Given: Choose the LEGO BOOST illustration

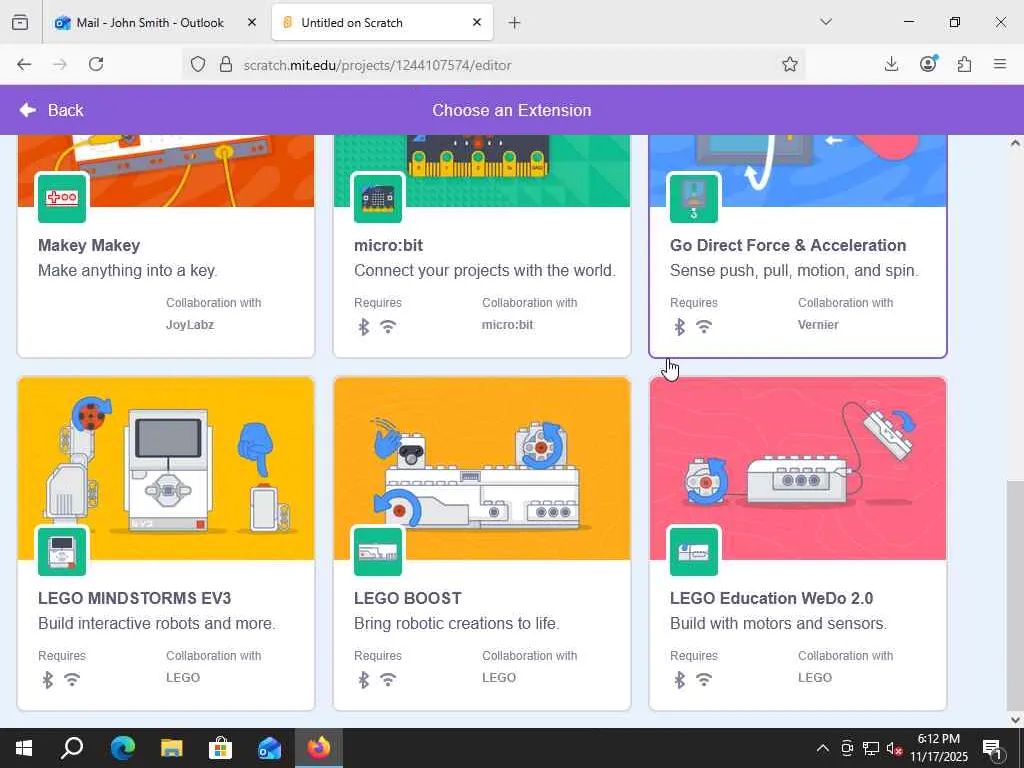Looking at the screenshot, I should [482, 468].
